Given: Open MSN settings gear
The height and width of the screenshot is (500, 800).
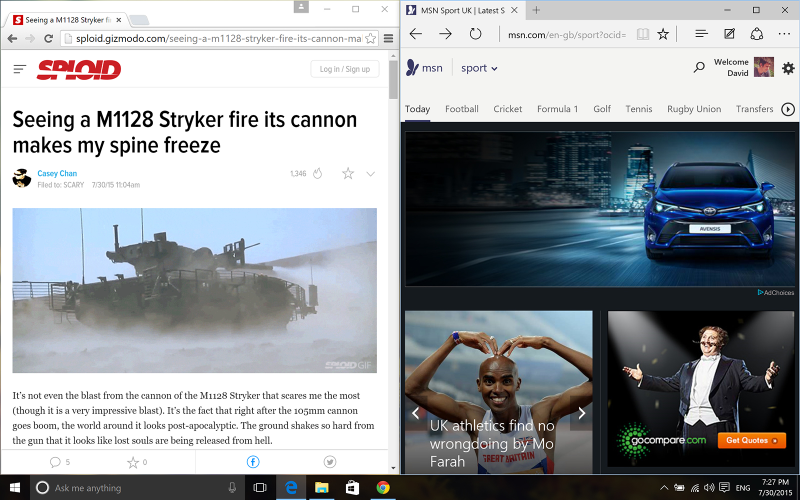Looking at the screenshot, I should 788,68.
